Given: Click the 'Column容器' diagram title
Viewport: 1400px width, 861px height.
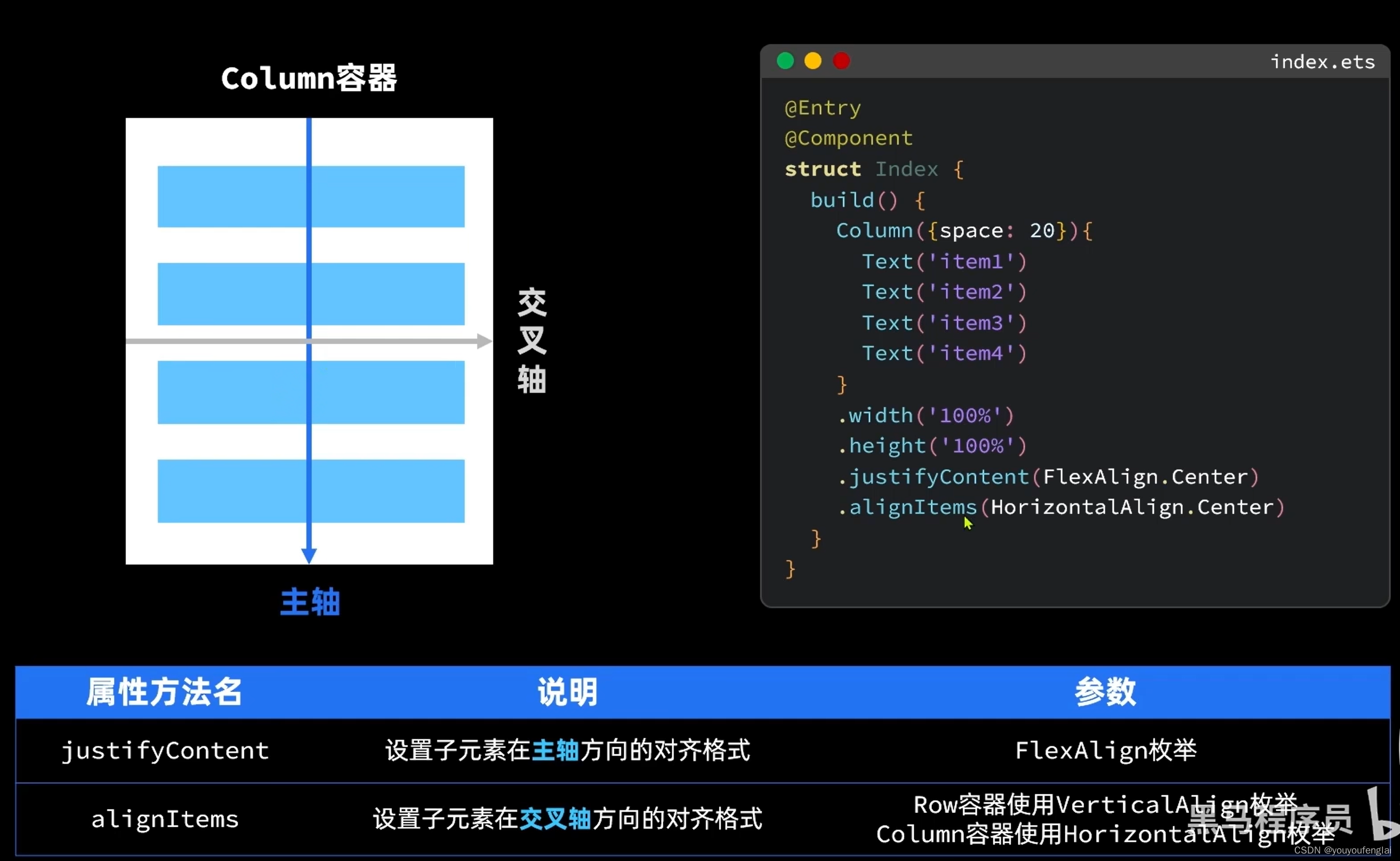Looking at the screenshot, I should (309, 78).
